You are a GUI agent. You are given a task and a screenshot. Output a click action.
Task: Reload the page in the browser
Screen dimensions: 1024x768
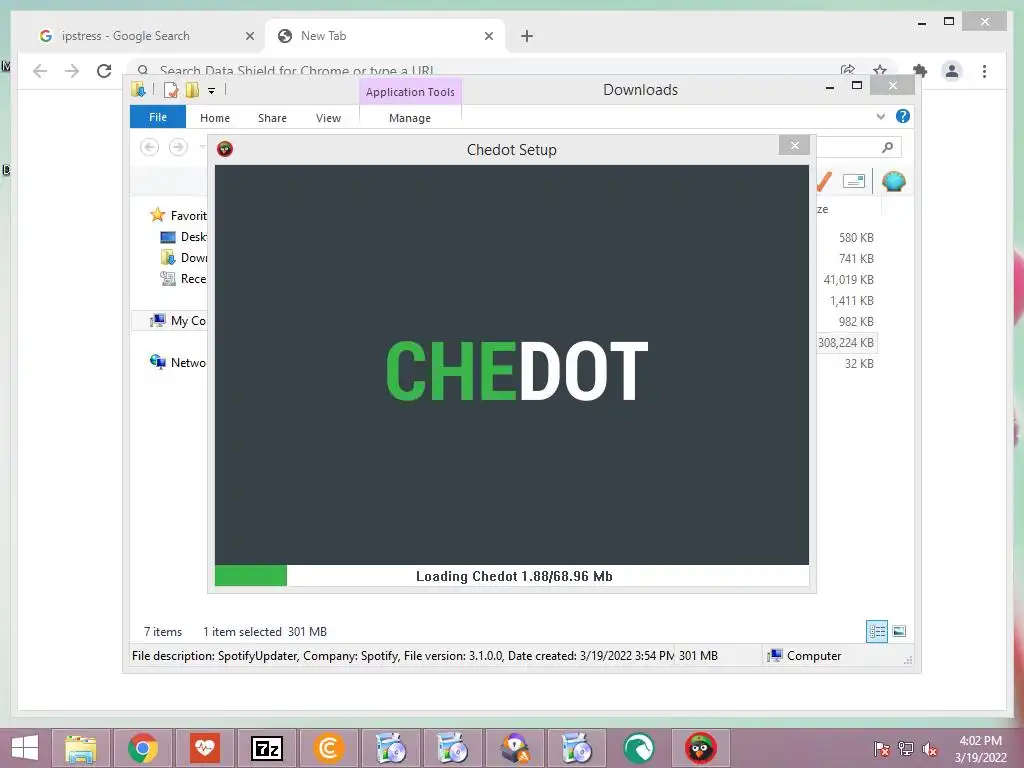(x=104, y=71)
